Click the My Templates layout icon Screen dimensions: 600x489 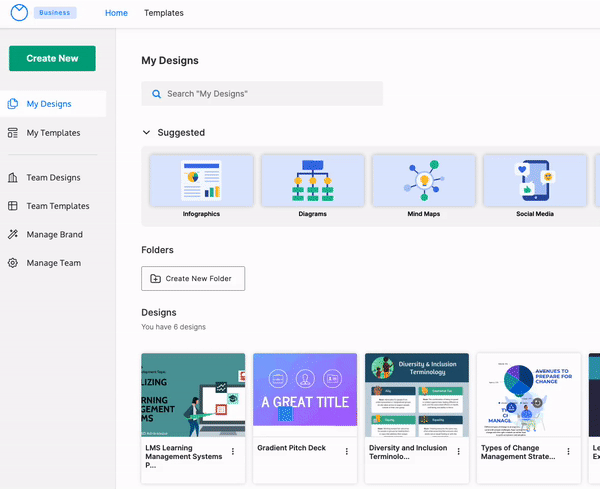13,133
